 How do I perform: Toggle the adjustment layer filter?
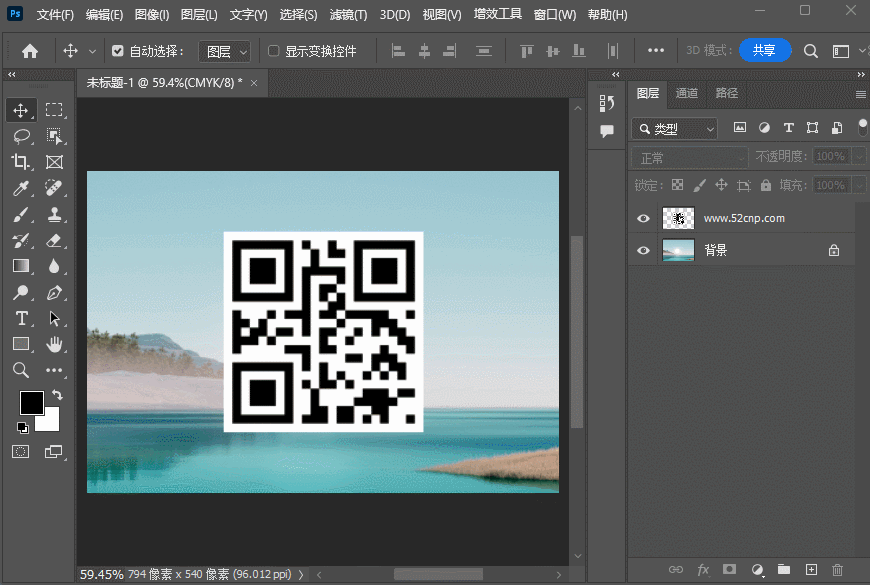(764, 128)
